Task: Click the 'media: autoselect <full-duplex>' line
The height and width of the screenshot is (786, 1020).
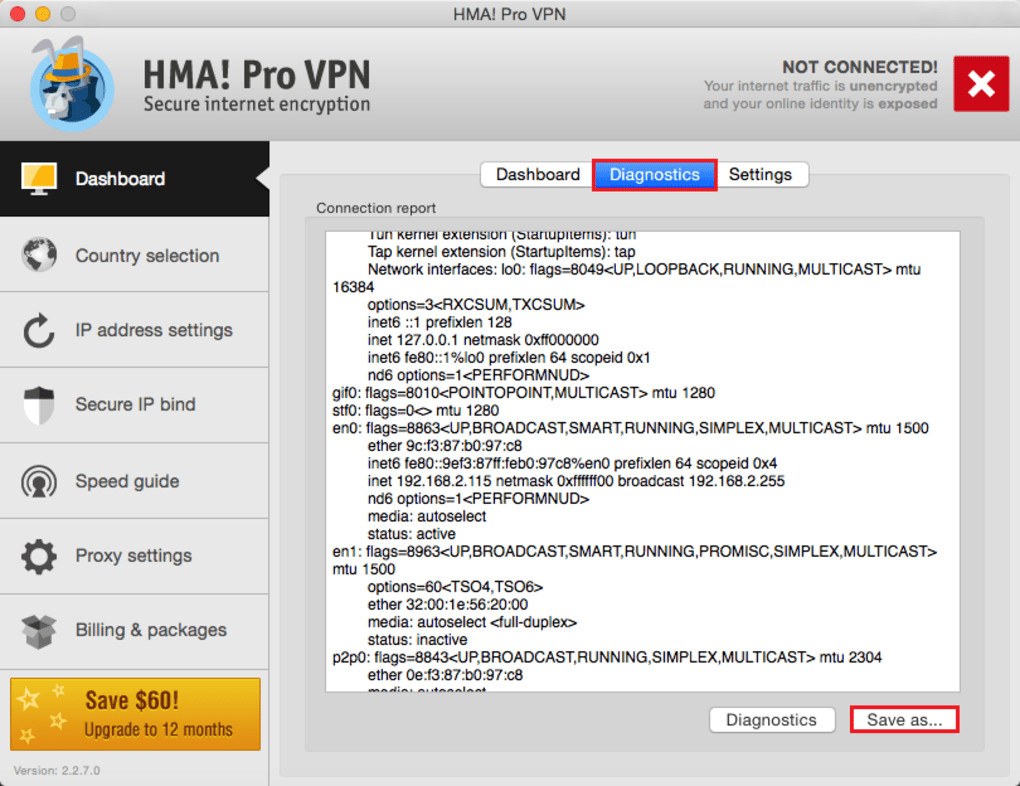Action: (x=472, y=622)
